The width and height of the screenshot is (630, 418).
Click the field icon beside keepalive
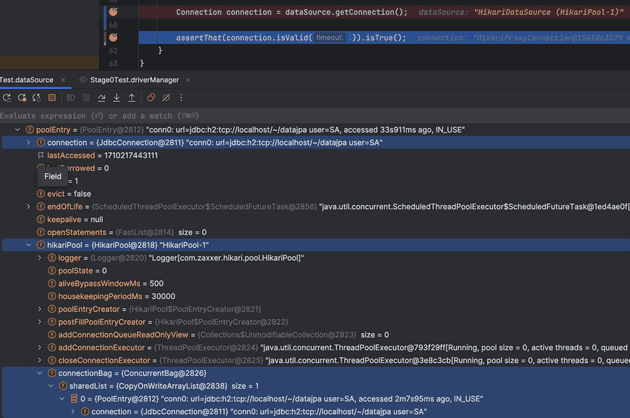[41, 219]
